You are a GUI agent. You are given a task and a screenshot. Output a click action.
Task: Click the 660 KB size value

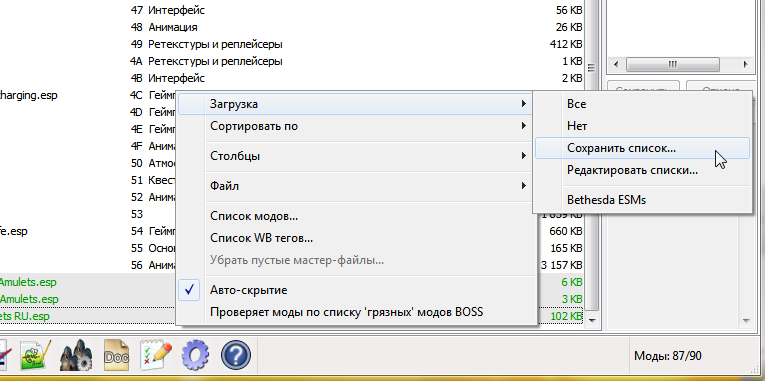566,231
